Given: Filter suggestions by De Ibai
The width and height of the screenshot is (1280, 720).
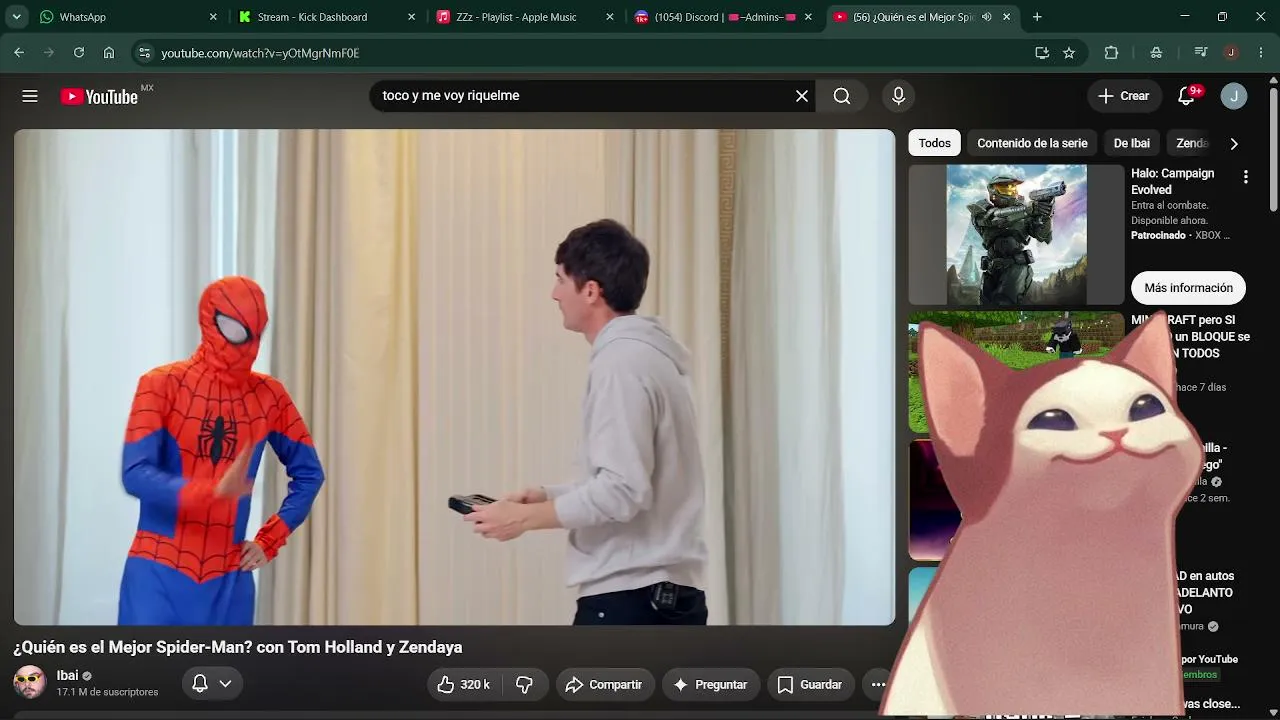Looking at the screenshot, I should 1132,143.
